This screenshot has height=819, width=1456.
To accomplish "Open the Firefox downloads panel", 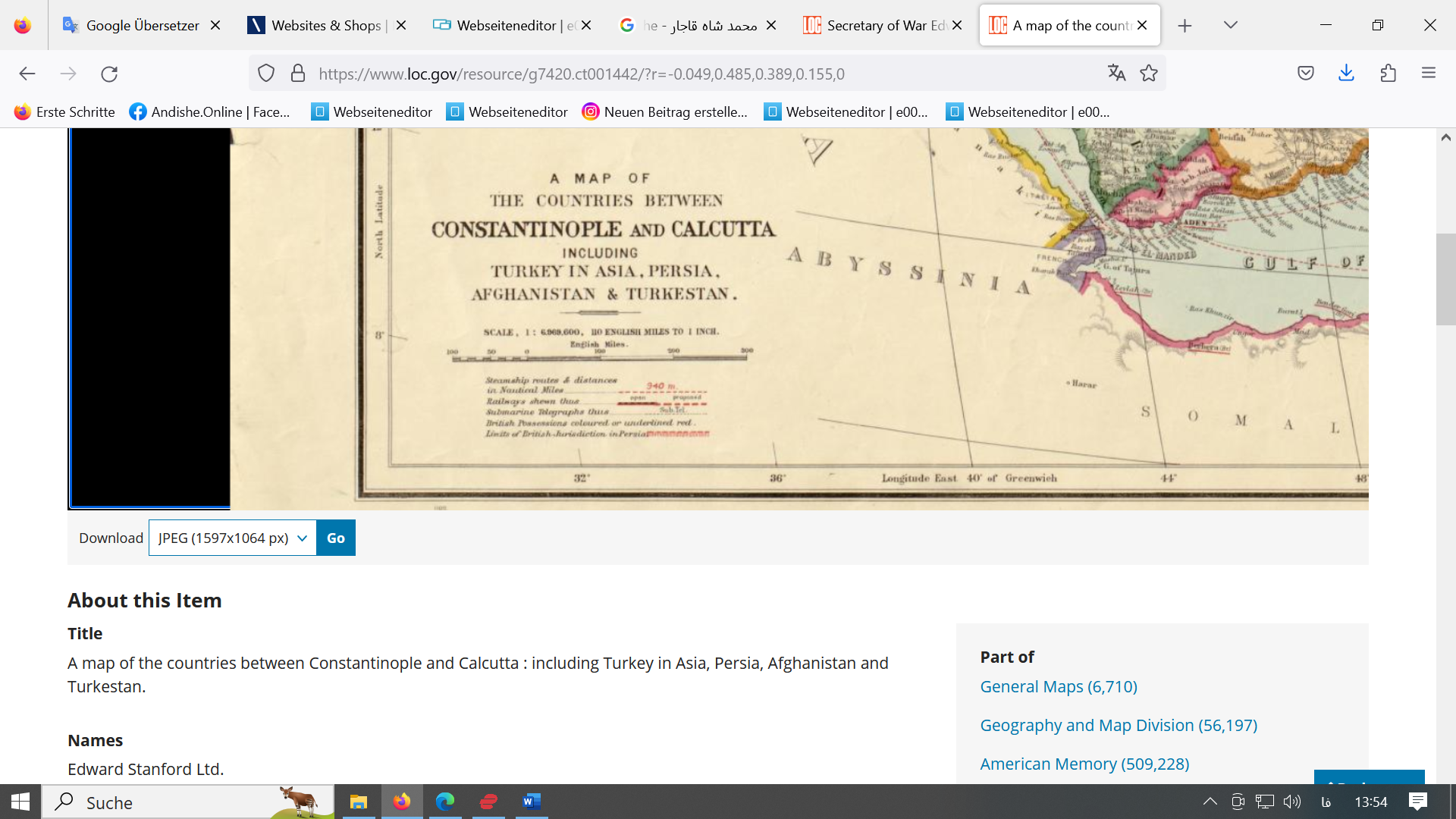I will coord(1346,73).
